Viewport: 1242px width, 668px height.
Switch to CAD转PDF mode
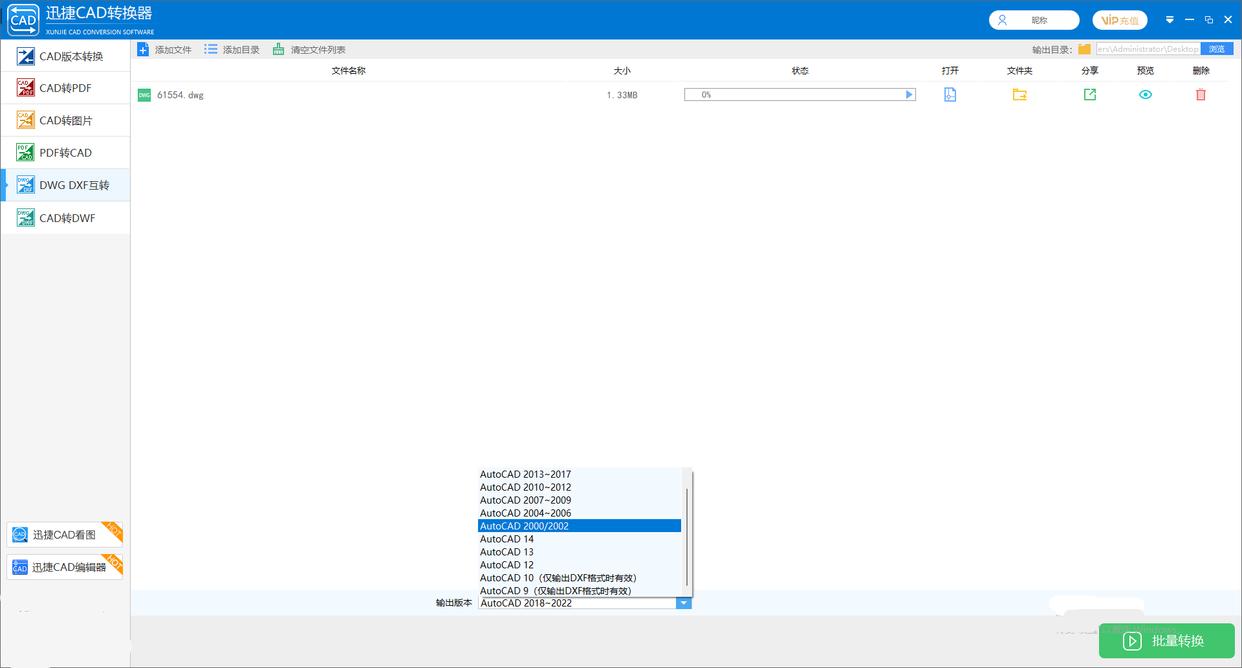pos(65,88)
